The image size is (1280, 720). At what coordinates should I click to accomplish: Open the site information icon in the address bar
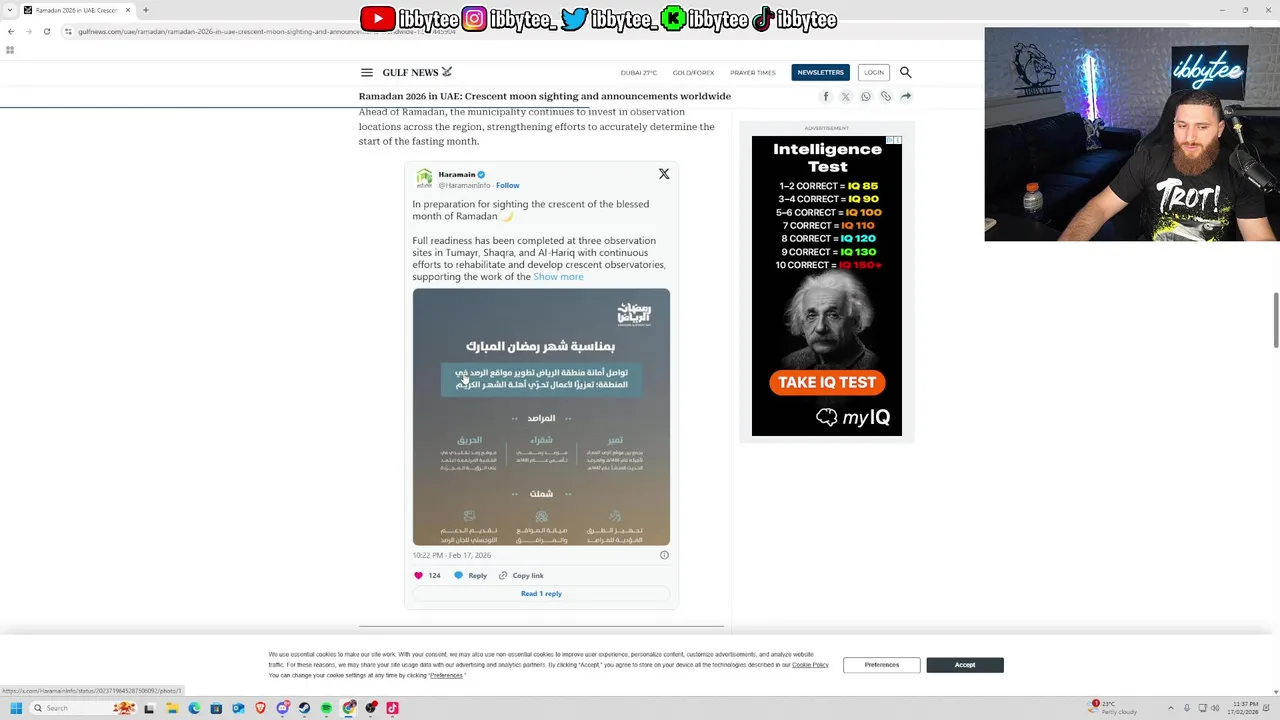(68, 31)
